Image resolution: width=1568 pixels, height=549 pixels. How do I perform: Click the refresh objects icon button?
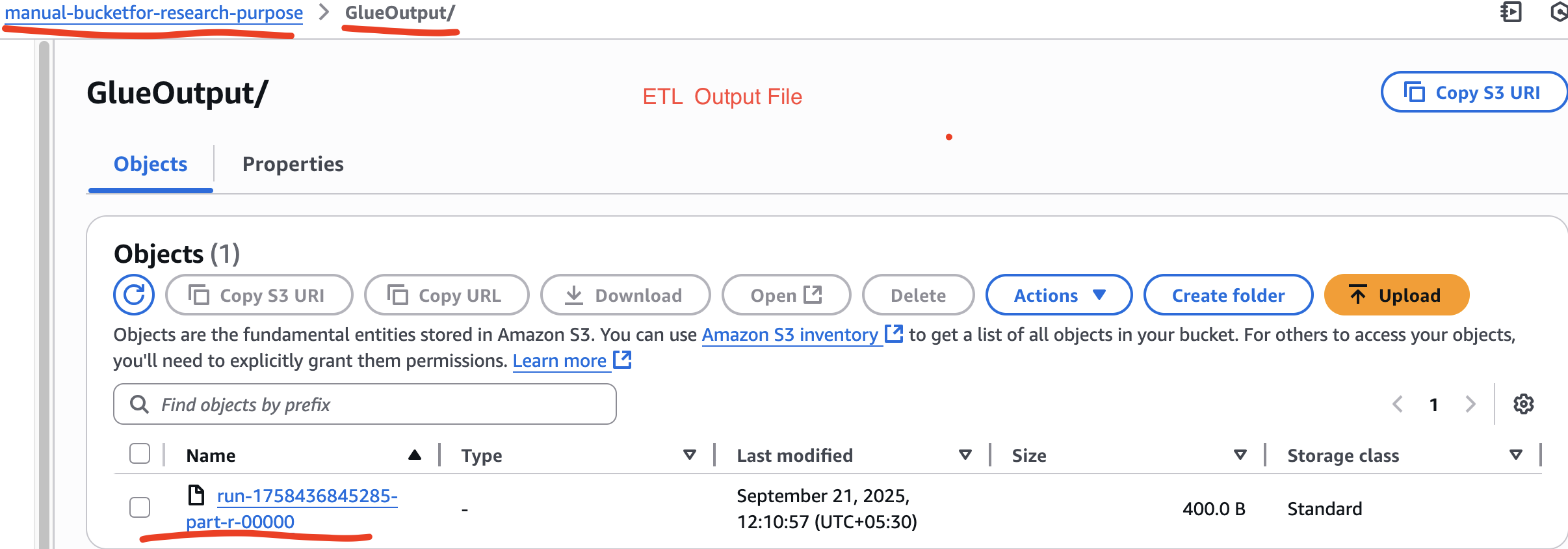click(134, 295)
